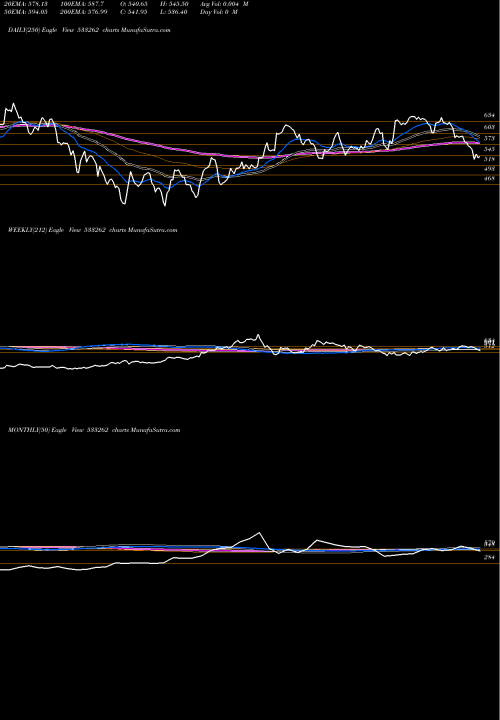The image size is (500, 720).
Task: Click the 573 price label on daily chart
Action: 489,138
